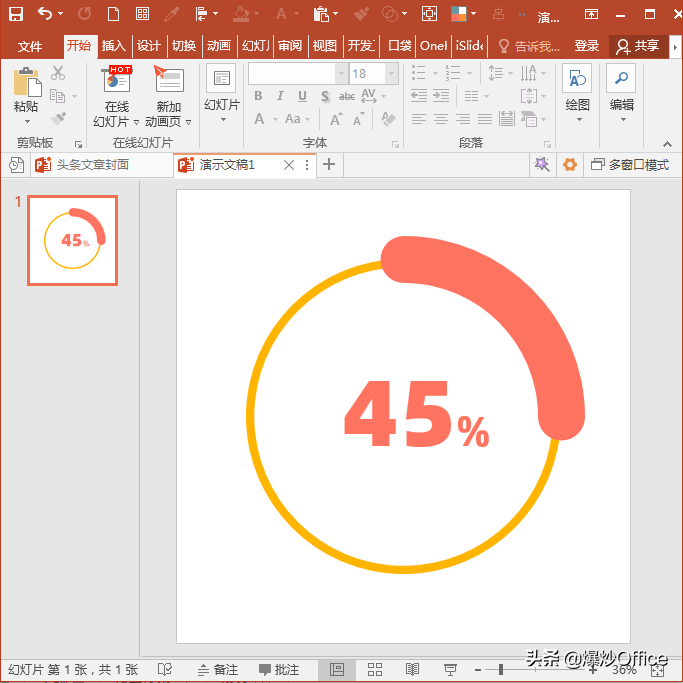Screen dimensions: 683x683
Task: Open the 插入 ribbon tab
Action: [114, 46]
